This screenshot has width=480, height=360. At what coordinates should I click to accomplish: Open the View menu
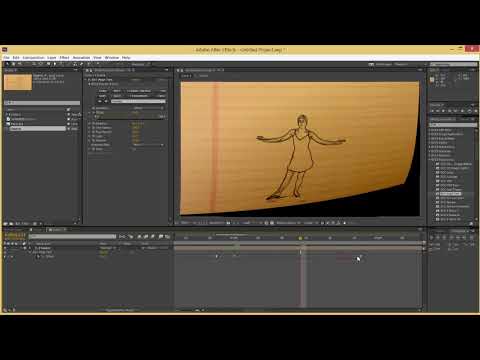click(x=97, y=58)
